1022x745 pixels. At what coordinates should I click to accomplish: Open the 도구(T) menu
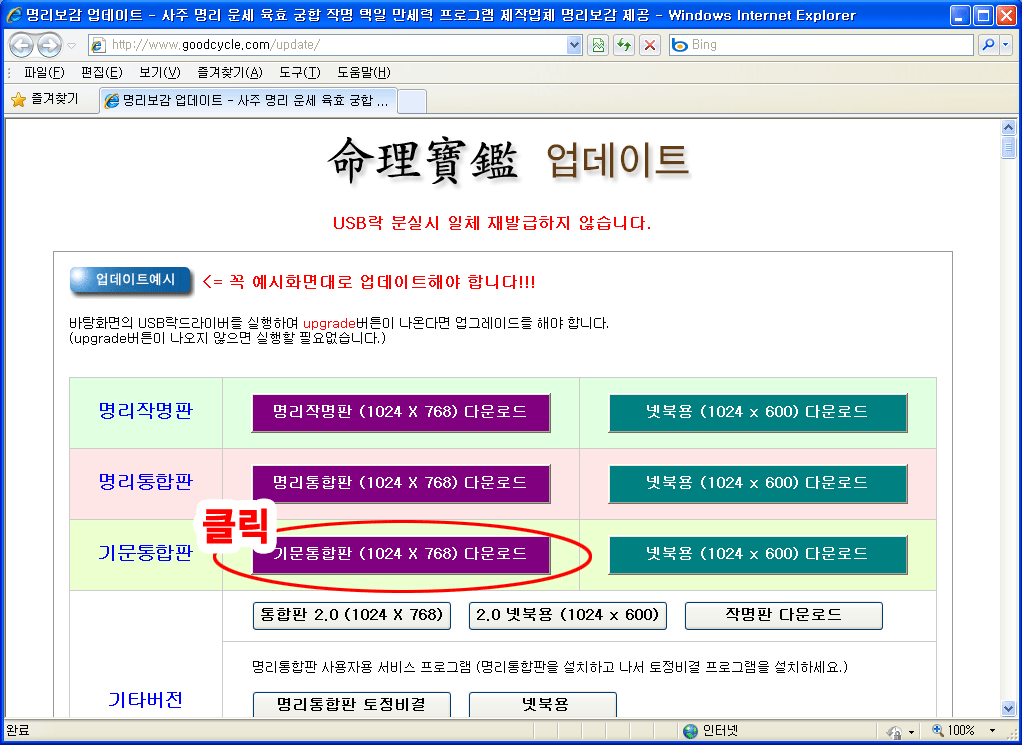click(300, 72)
